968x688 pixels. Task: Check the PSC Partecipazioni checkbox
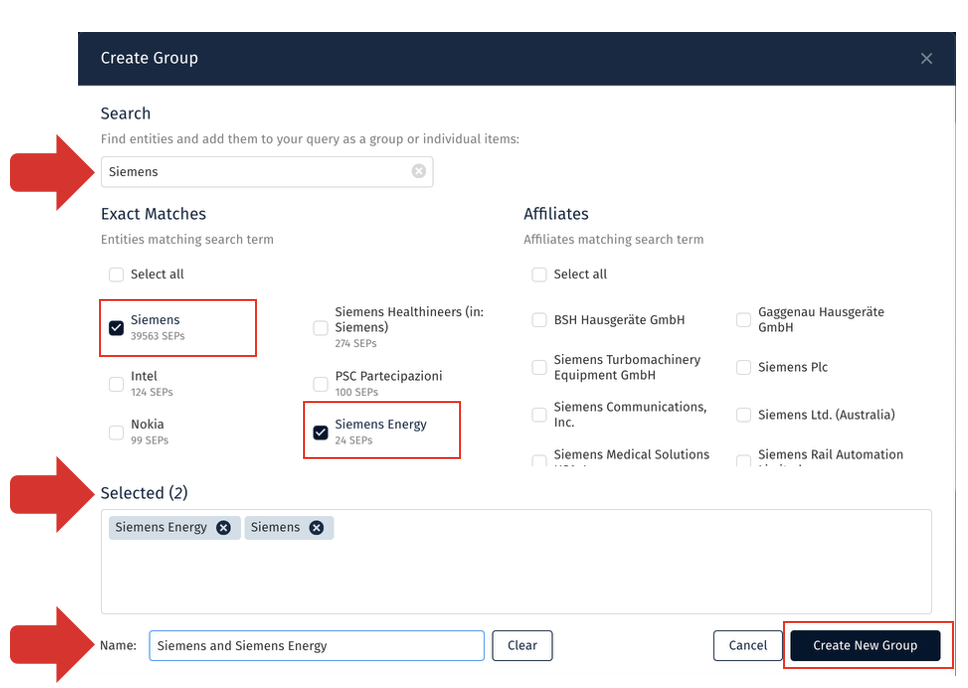[320, 384]
